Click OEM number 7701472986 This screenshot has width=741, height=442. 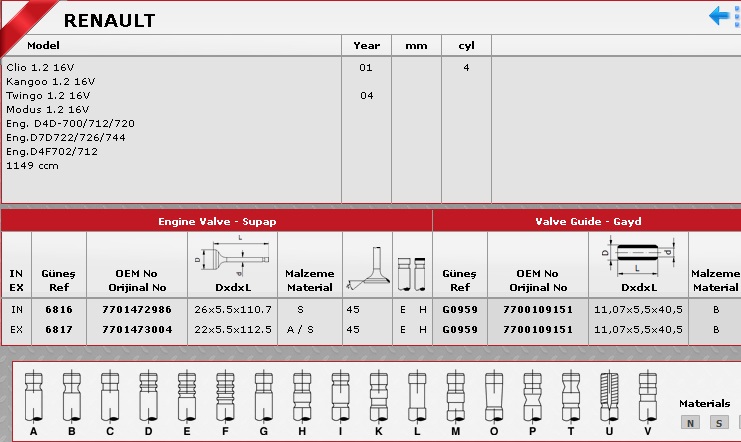click(137, 310)
